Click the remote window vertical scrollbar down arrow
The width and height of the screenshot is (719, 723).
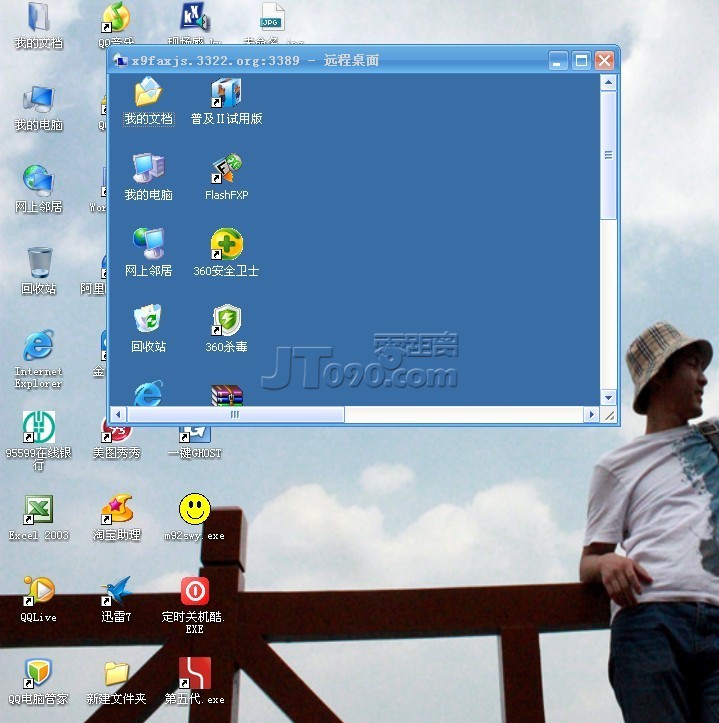click(608, 397)
